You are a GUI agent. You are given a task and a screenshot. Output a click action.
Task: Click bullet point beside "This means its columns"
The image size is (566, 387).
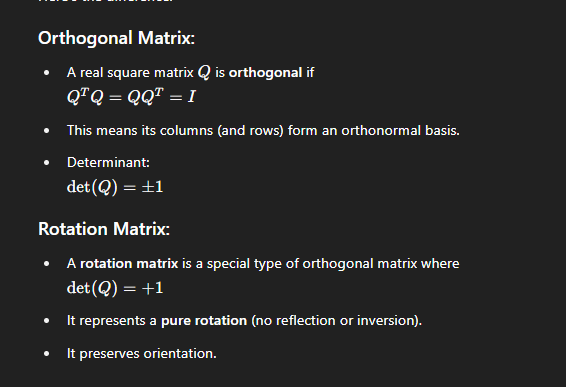pyautogui.click(x=46, y=130)
